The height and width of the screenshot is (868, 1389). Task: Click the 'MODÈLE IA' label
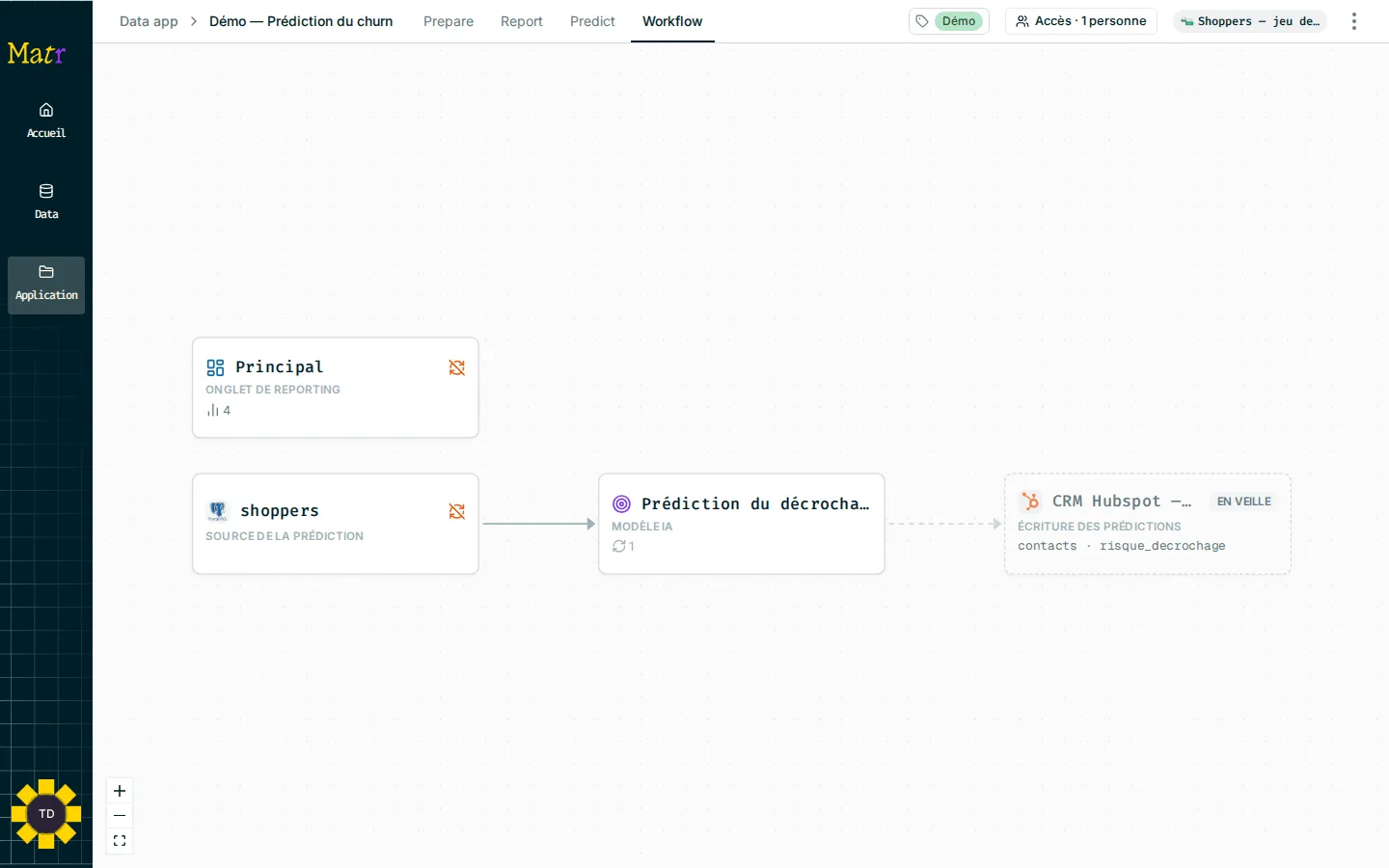(642, 527)
